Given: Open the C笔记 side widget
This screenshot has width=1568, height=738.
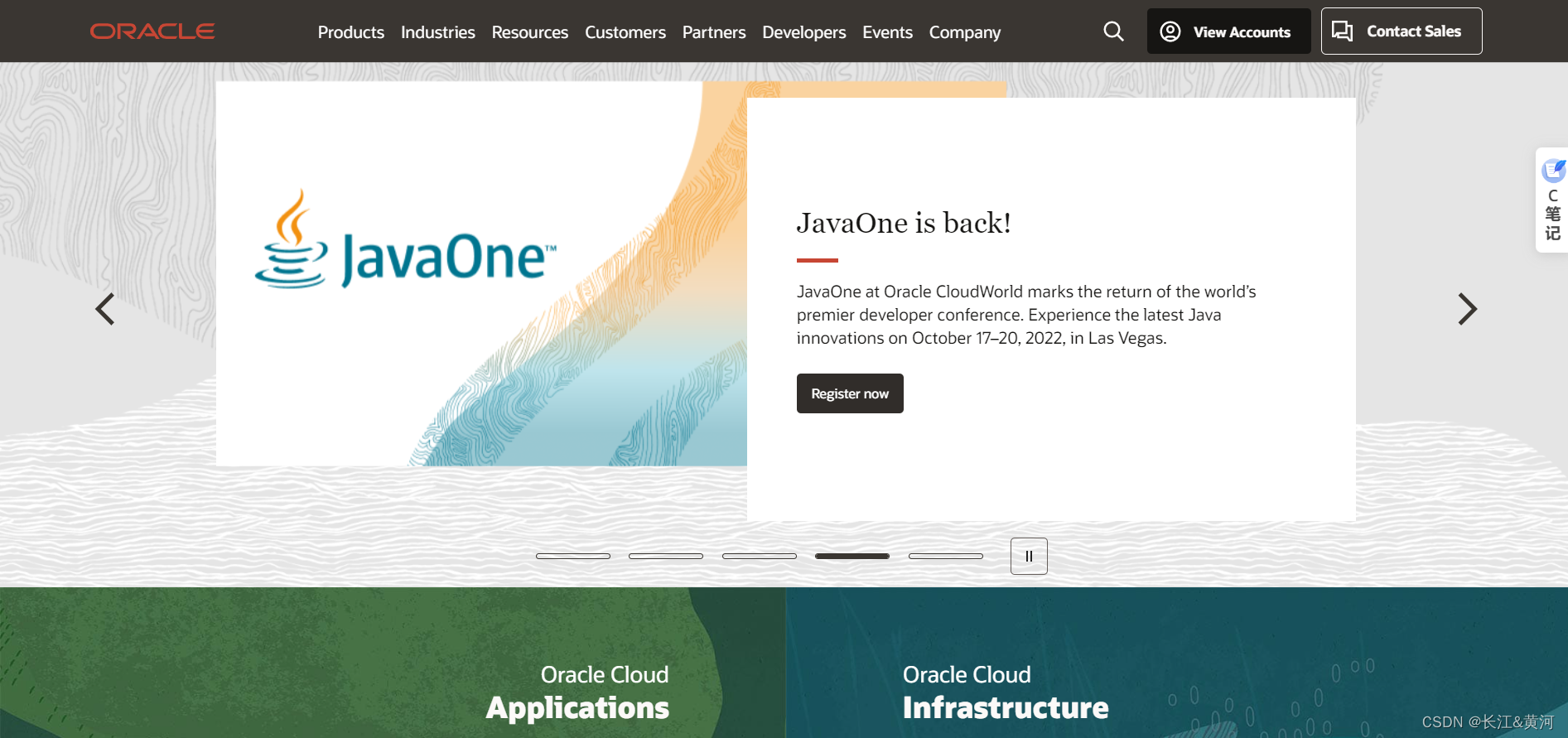Looking at the screenshot, I should [1552, 200].
